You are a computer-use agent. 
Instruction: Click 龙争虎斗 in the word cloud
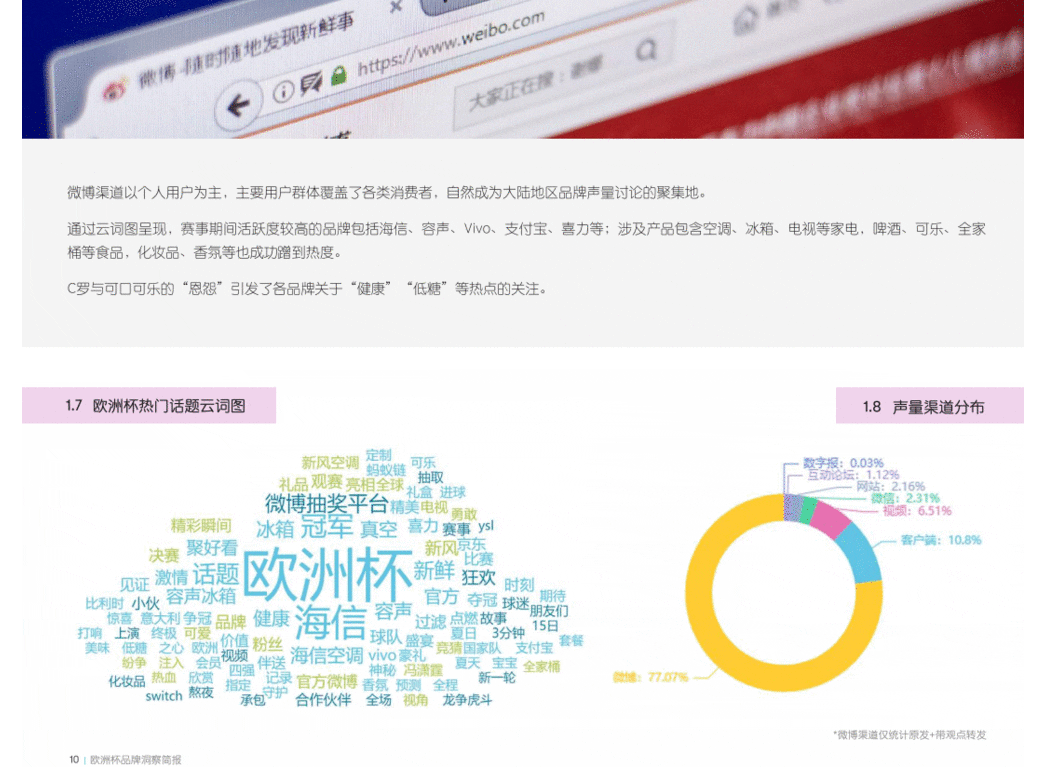tap(467, 700)
